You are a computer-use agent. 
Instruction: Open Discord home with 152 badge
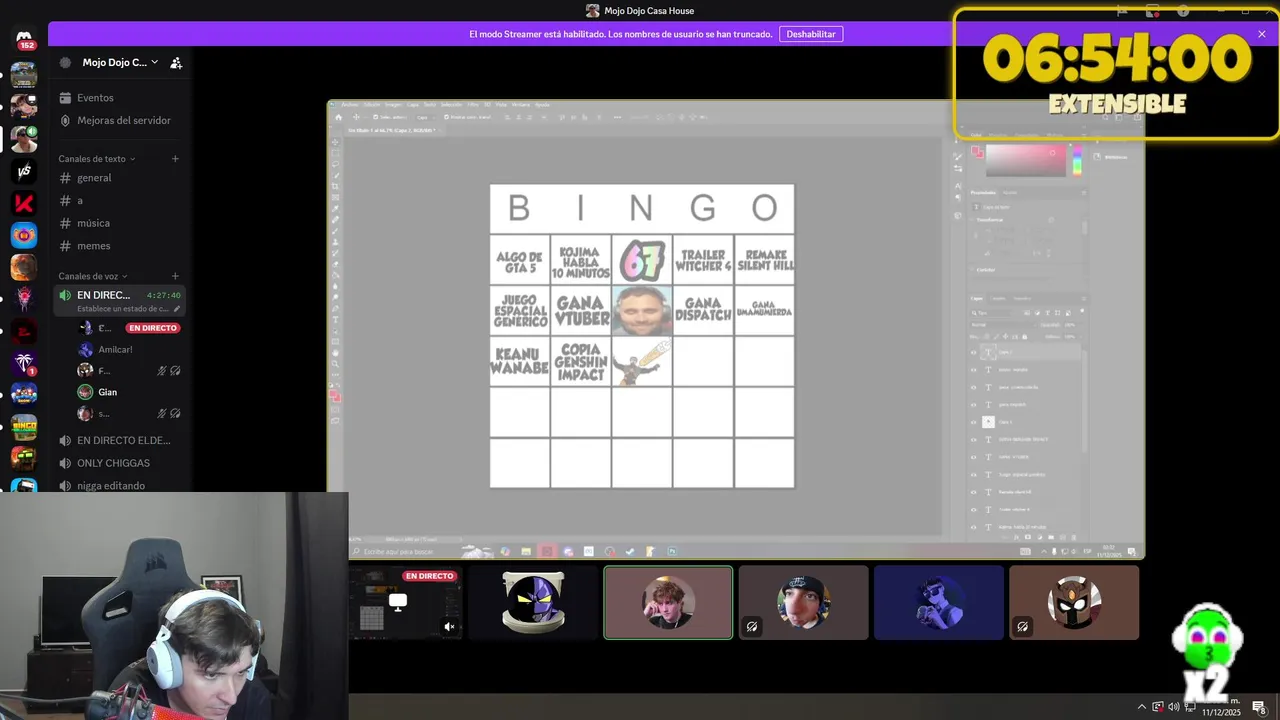click(x=24, y=39)
